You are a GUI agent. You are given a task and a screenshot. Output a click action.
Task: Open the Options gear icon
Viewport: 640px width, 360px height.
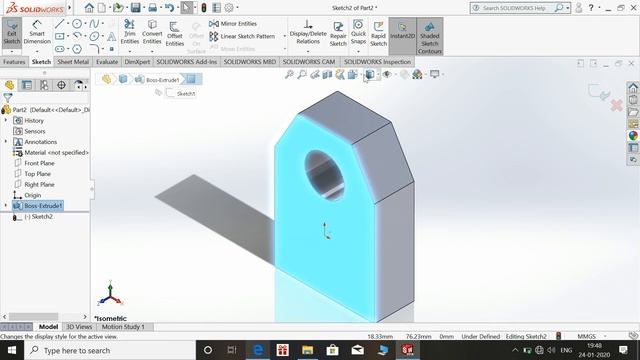tap(229, 8)
